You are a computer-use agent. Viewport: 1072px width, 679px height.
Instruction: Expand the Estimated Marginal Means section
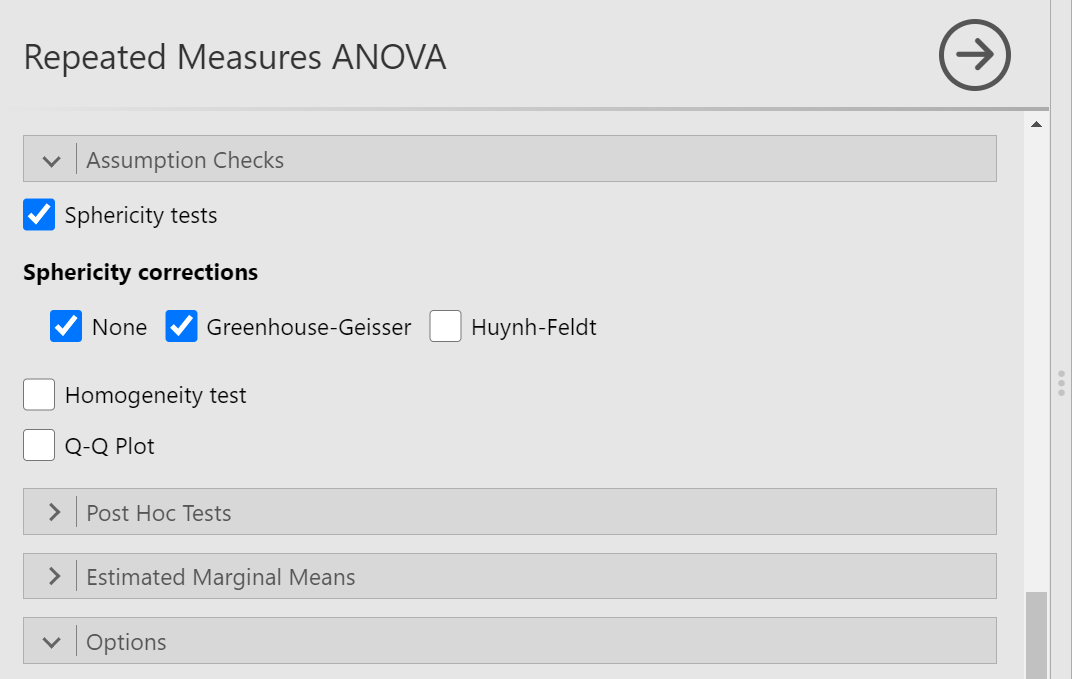510,576
